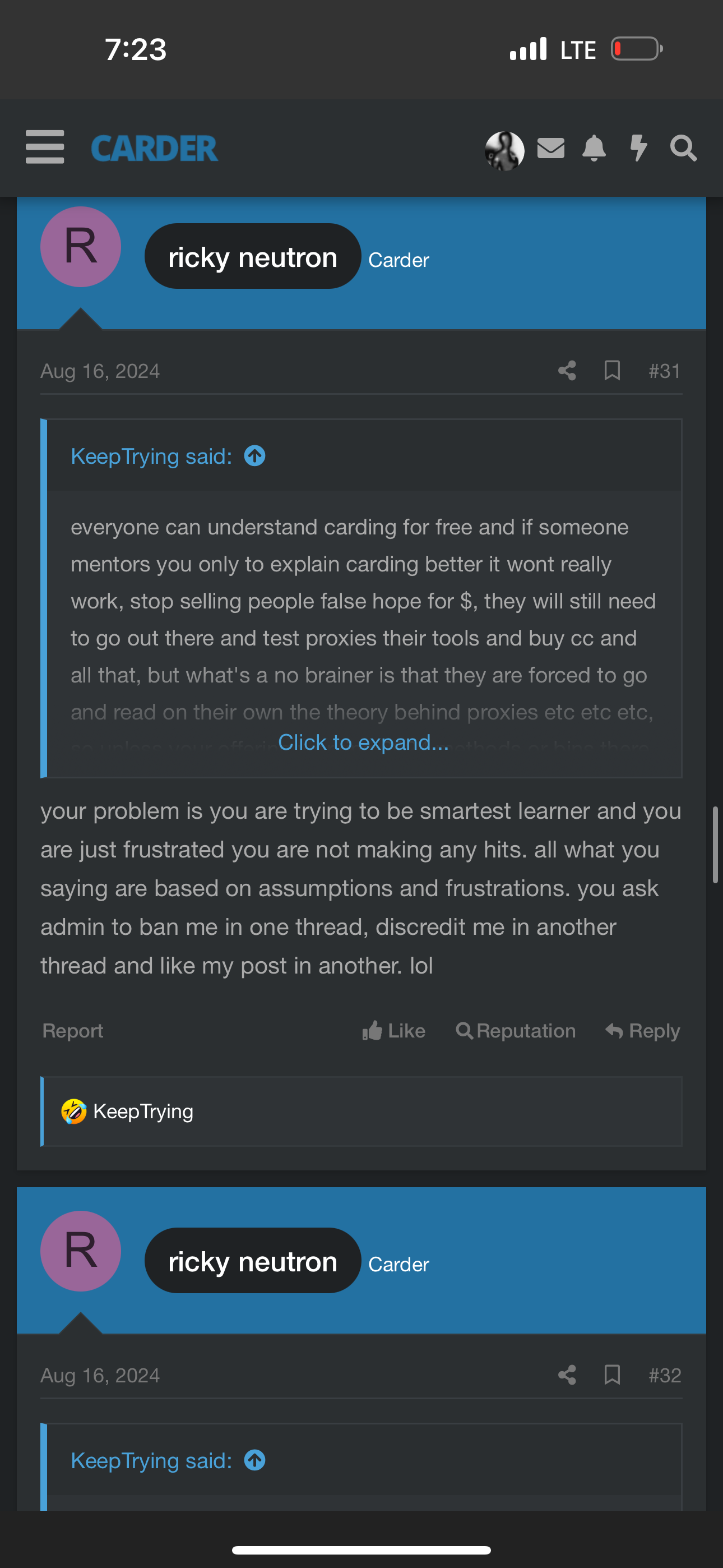Screen dimensions: 723x1568
Task: Check the notifications bell icon
Action: [x=594, y=148]
